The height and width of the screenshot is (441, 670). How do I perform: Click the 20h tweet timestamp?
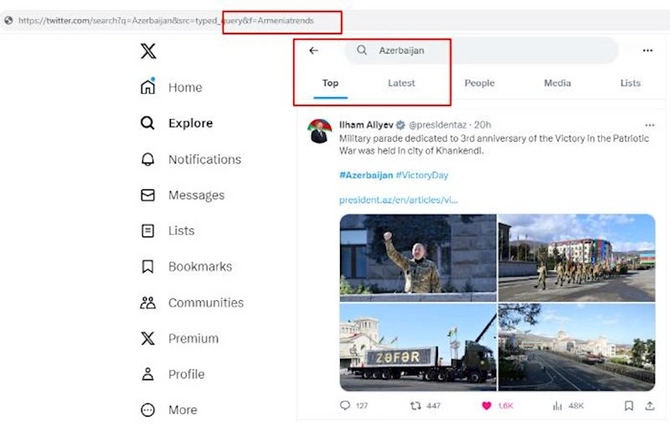click(x=482, y=125)
